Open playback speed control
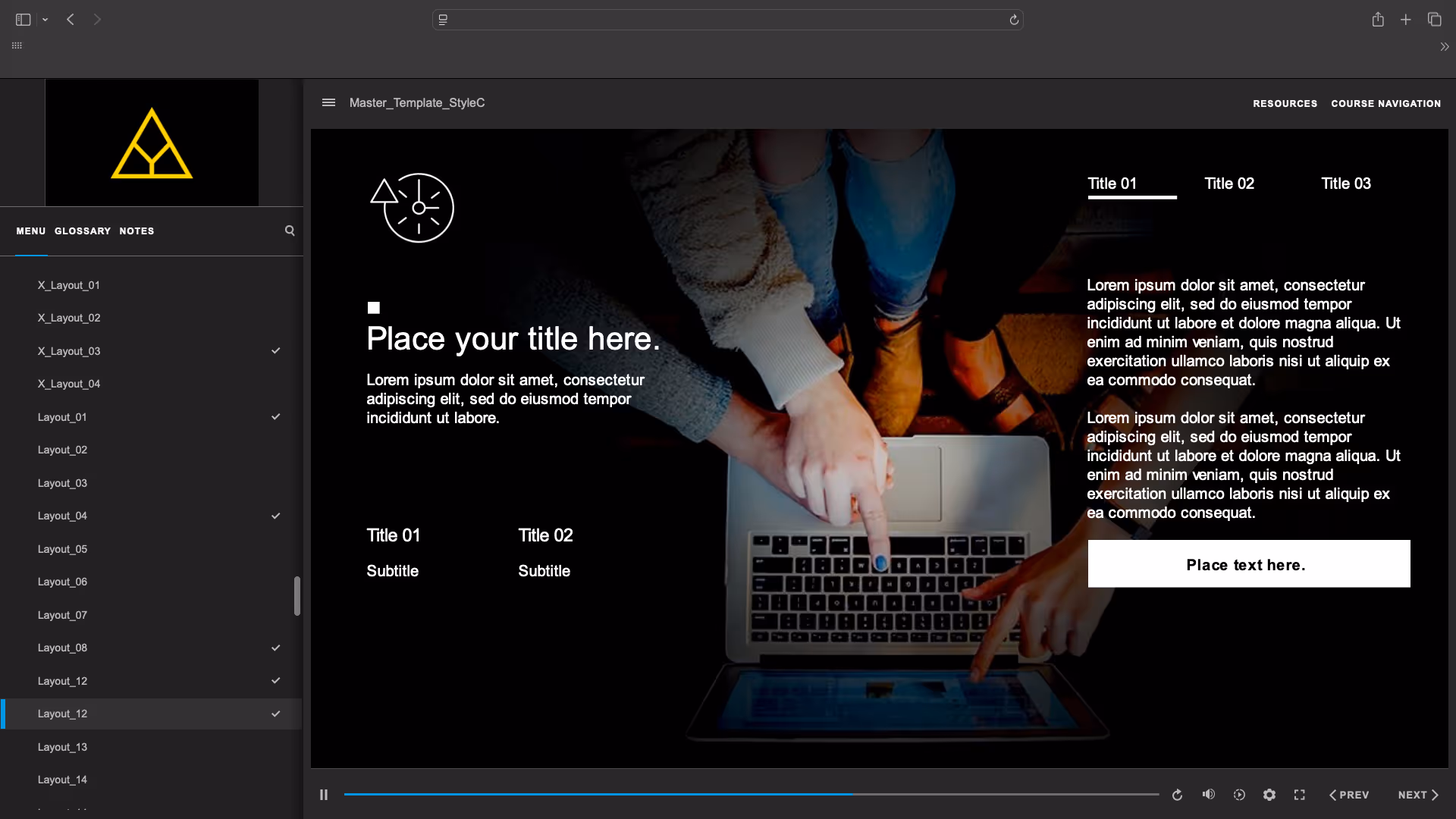Screen dimensions: 1456x819 coord(1239,795)
